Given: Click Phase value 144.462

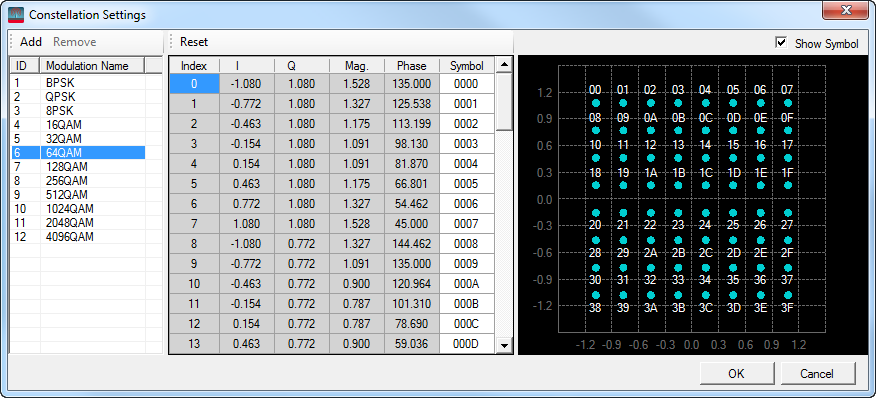Looking at the screenshot, I should 412,244.
